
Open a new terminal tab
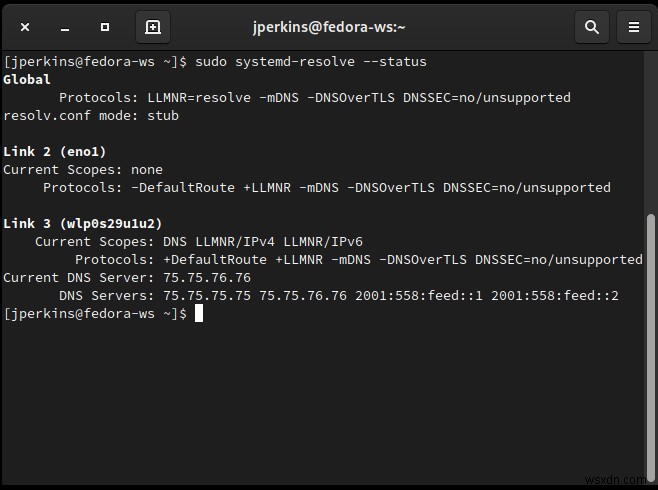[x=153, y=27]
